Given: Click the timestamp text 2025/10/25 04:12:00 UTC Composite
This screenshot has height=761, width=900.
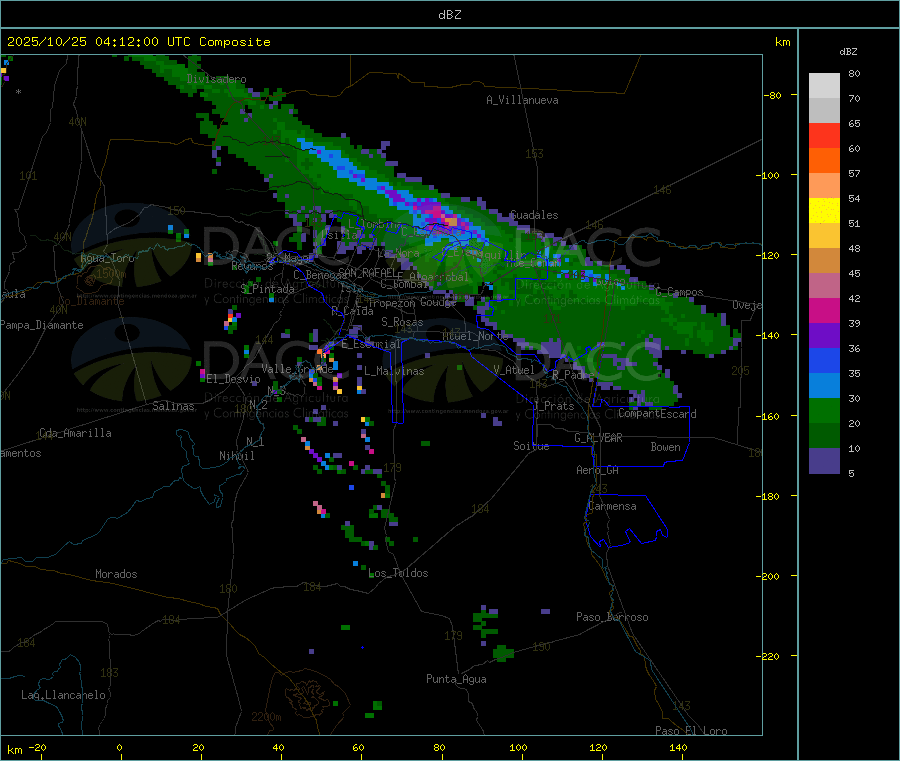Looking at the screenshot, I should pyautogui.click(x=138, y=42).
